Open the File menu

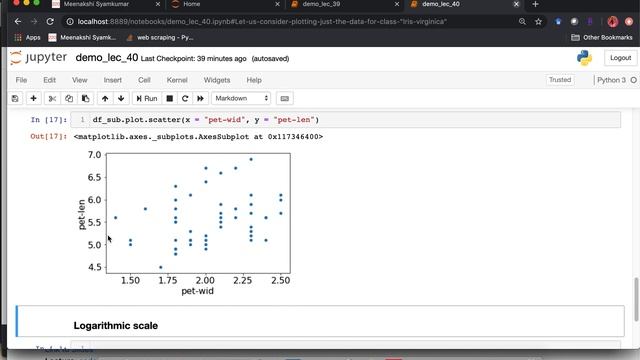click(x=21, y=80)
